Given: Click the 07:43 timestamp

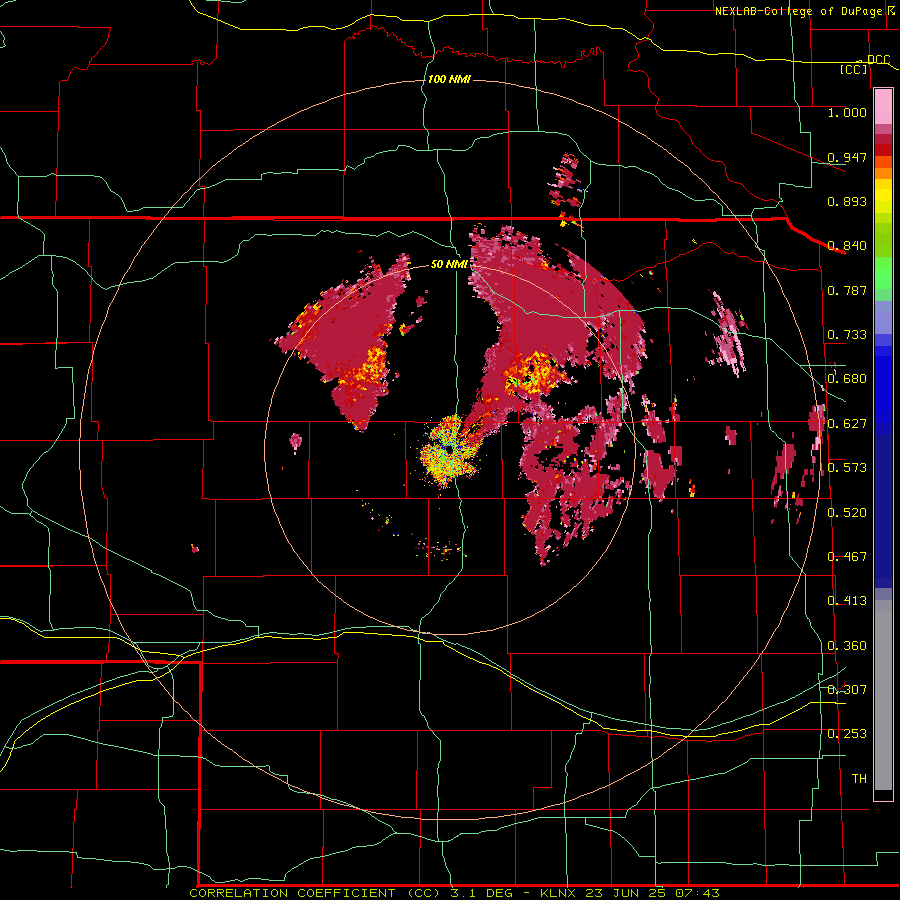Looking at the screenshot, I should [699, 893].
